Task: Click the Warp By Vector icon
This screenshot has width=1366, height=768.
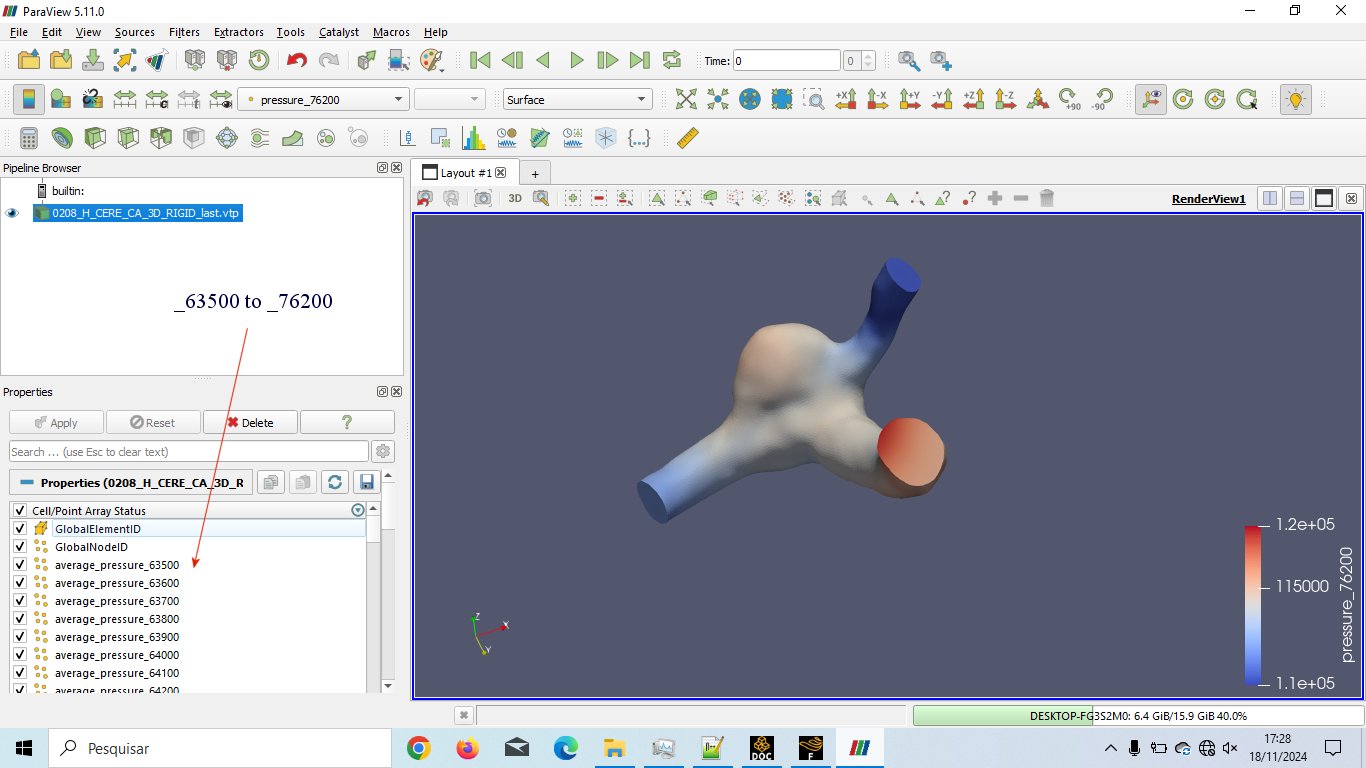Action: [x=292, y=137]
